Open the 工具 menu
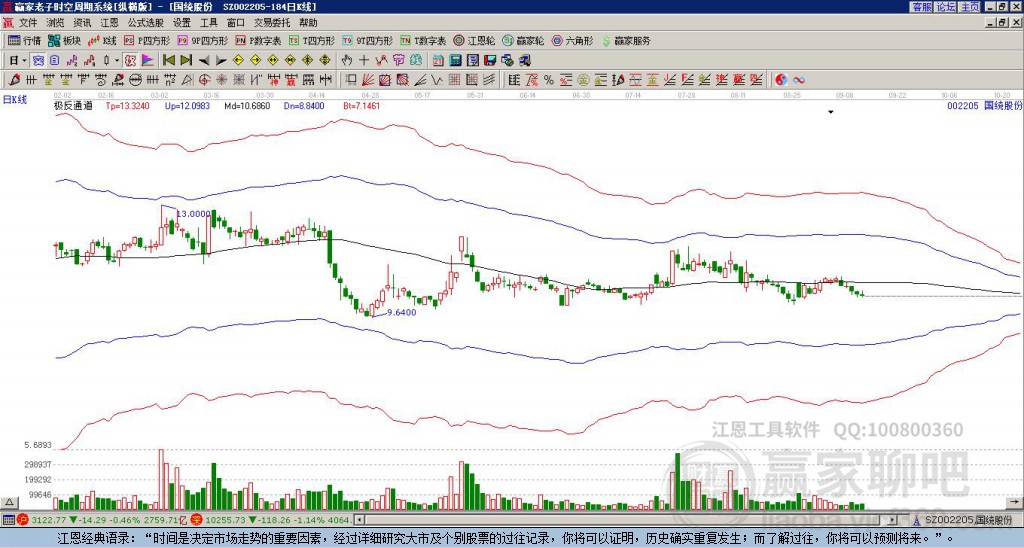 point(209,23)
